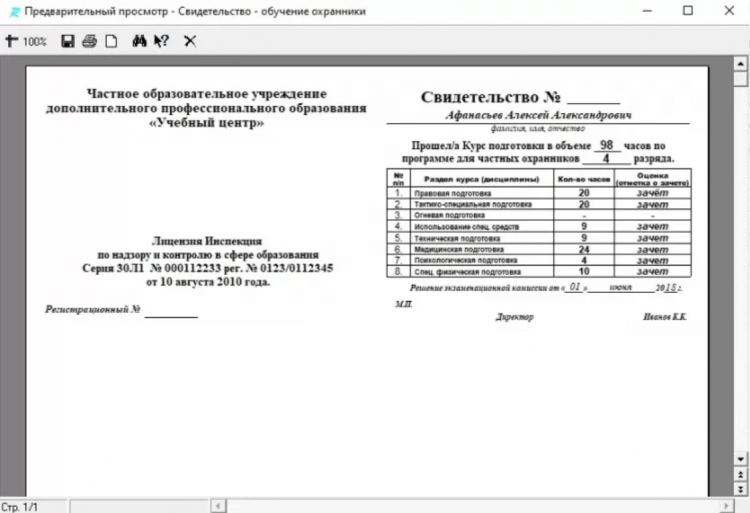The image size is (750, 513).
Task: Click the label 'Регистрационный №'
Action: (93, 309)
